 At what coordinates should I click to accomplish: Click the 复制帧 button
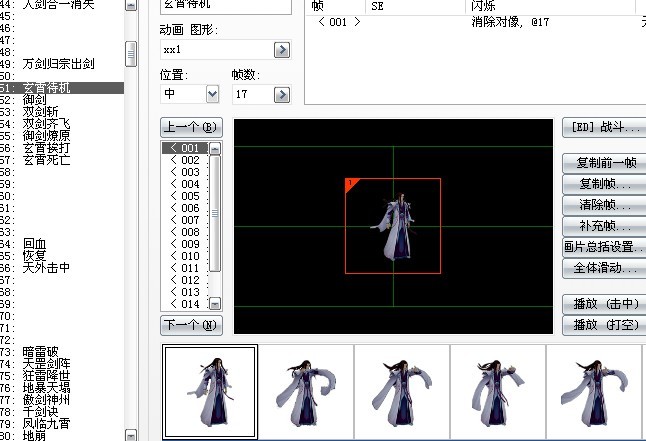(604, 184)
